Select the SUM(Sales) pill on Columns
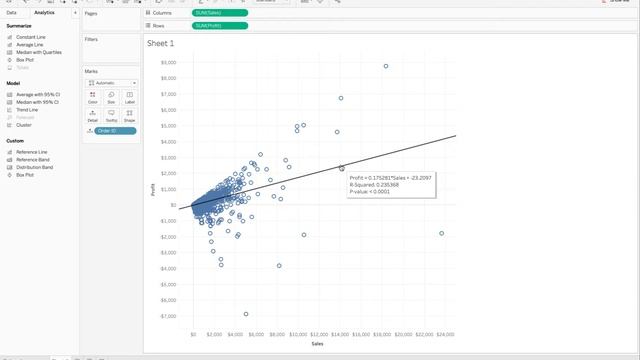 coord(220,13)
